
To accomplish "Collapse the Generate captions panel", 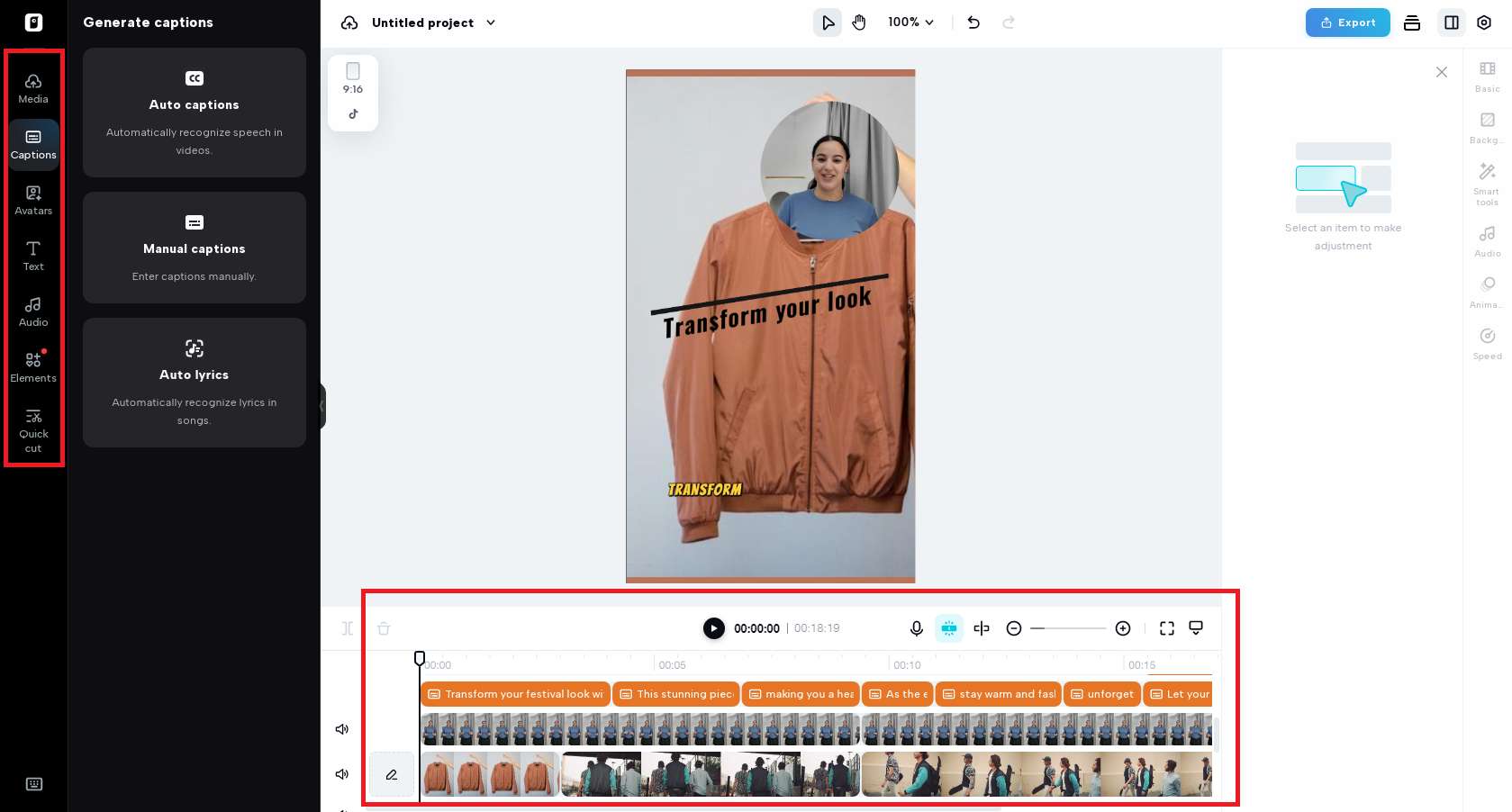I will tap(322, 406).
